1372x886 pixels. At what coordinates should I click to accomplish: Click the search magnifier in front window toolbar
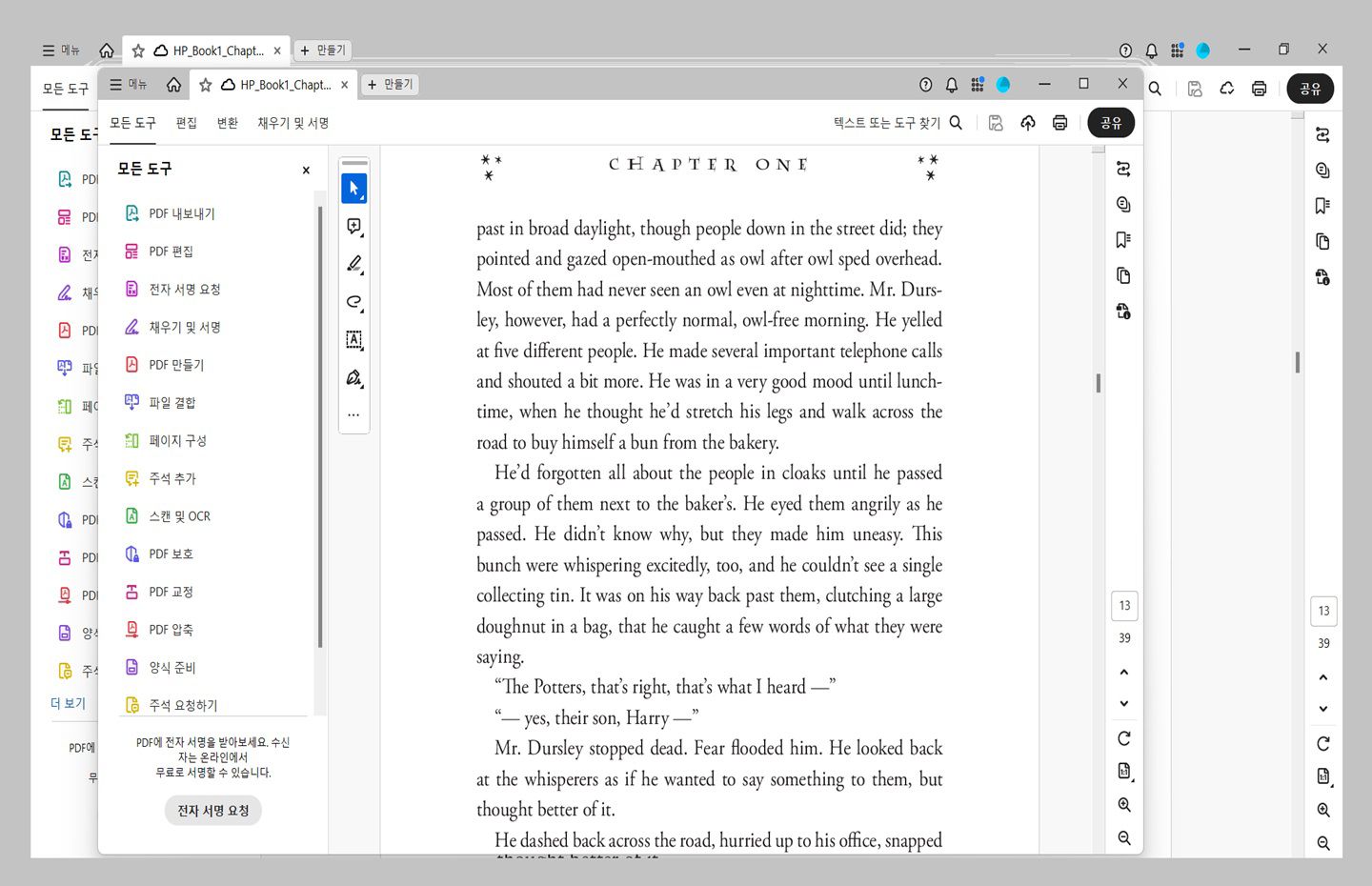(956, 123)
